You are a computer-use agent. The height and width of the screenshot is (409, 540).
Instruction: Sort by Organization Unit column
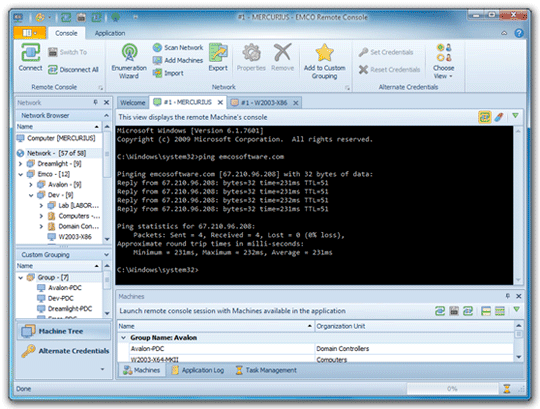click(x=414, y=326)
